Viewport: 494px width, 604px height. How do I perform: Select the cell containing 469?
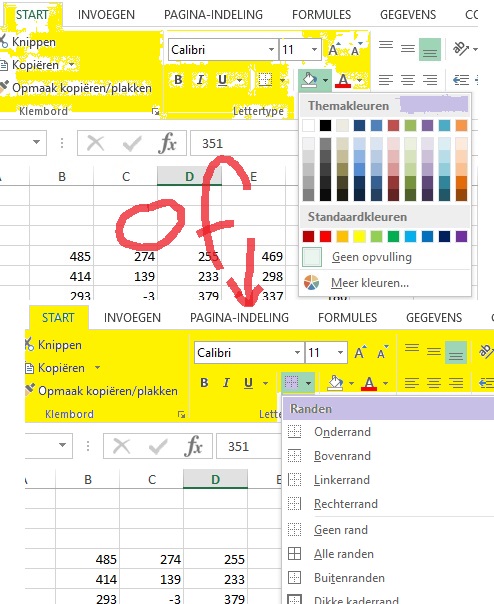point(270,256)
